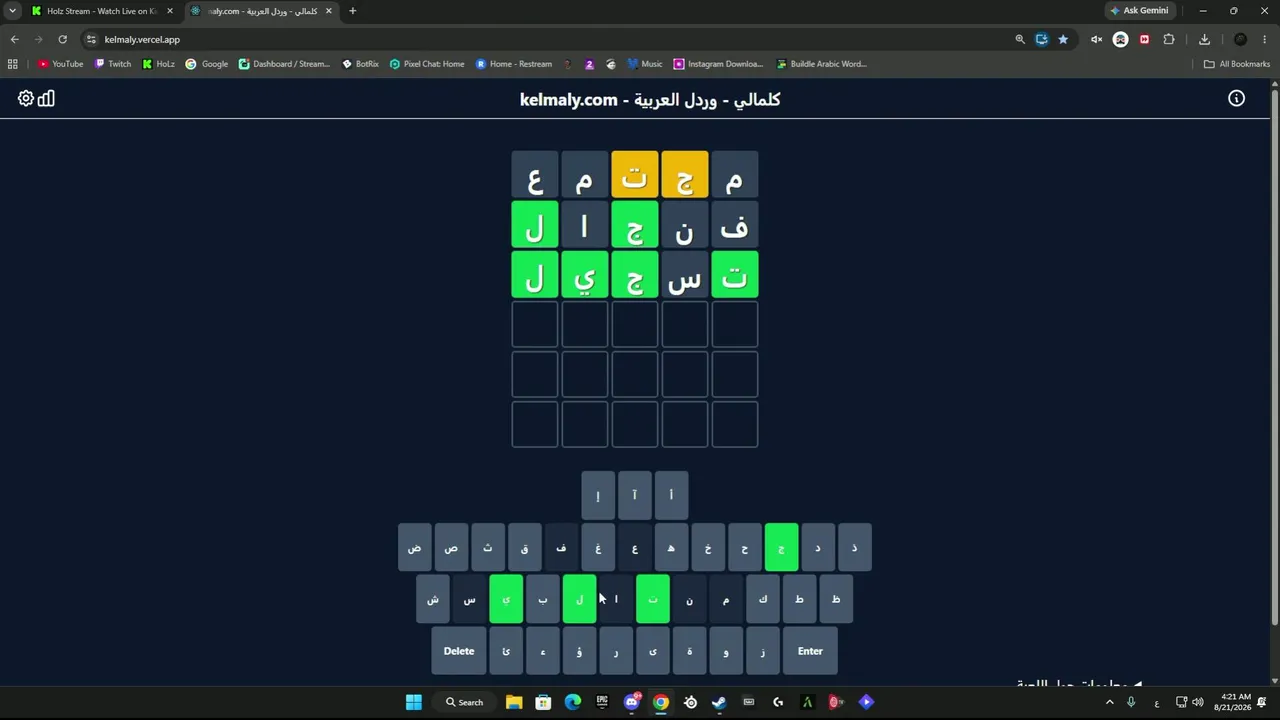Tap the آ key in the top row
The image size is (1280, 720).
click(x=634, y=496)
